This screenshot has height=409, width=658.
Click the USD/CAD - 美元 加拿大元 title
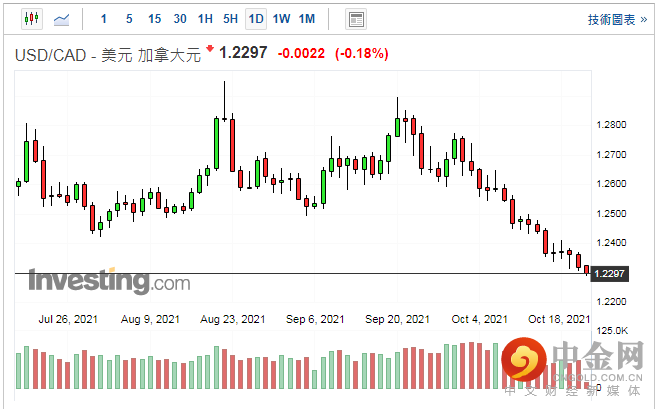pos(108,55)
